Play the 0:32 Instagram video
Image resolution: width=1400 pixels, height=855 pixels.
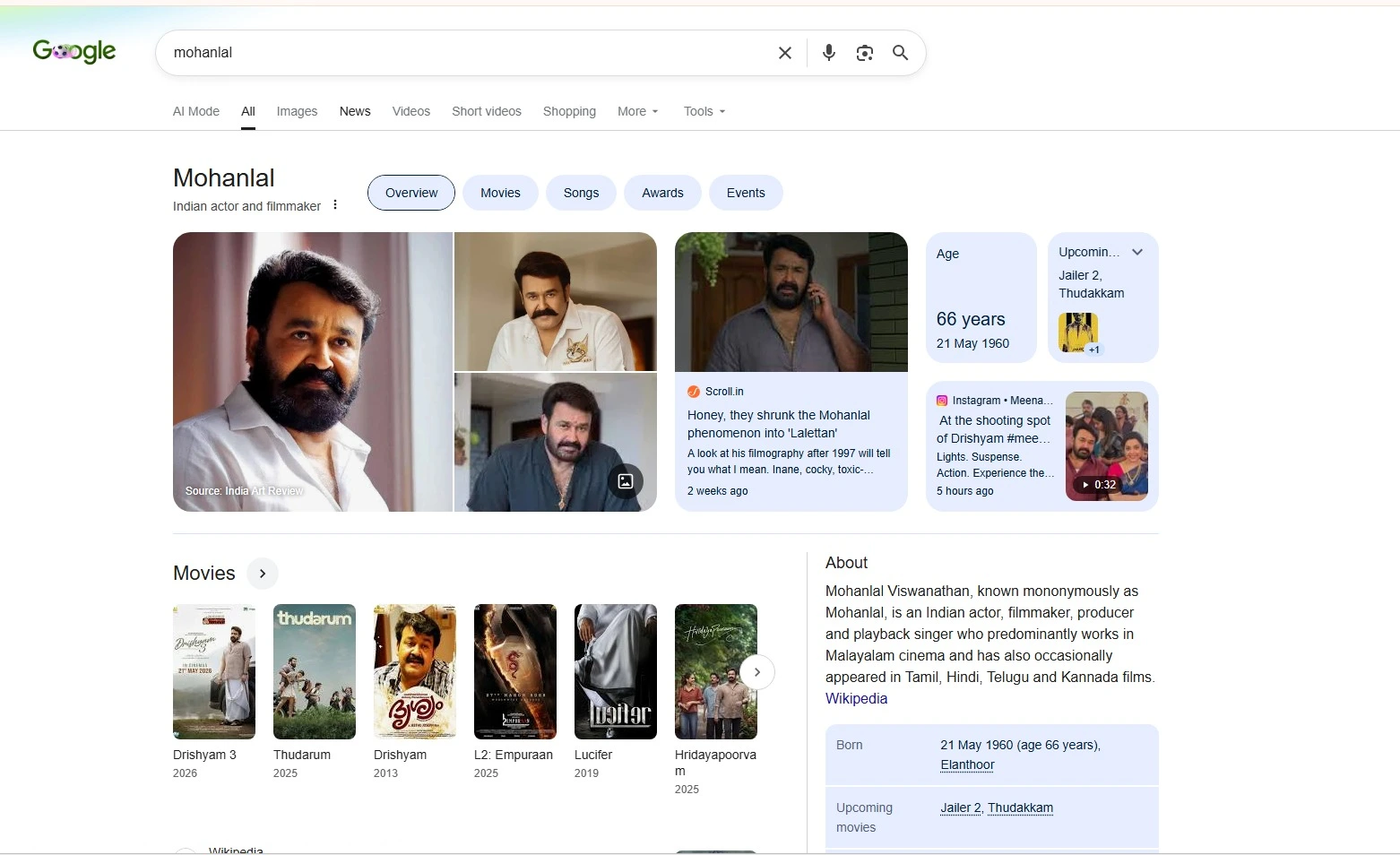1107,446
